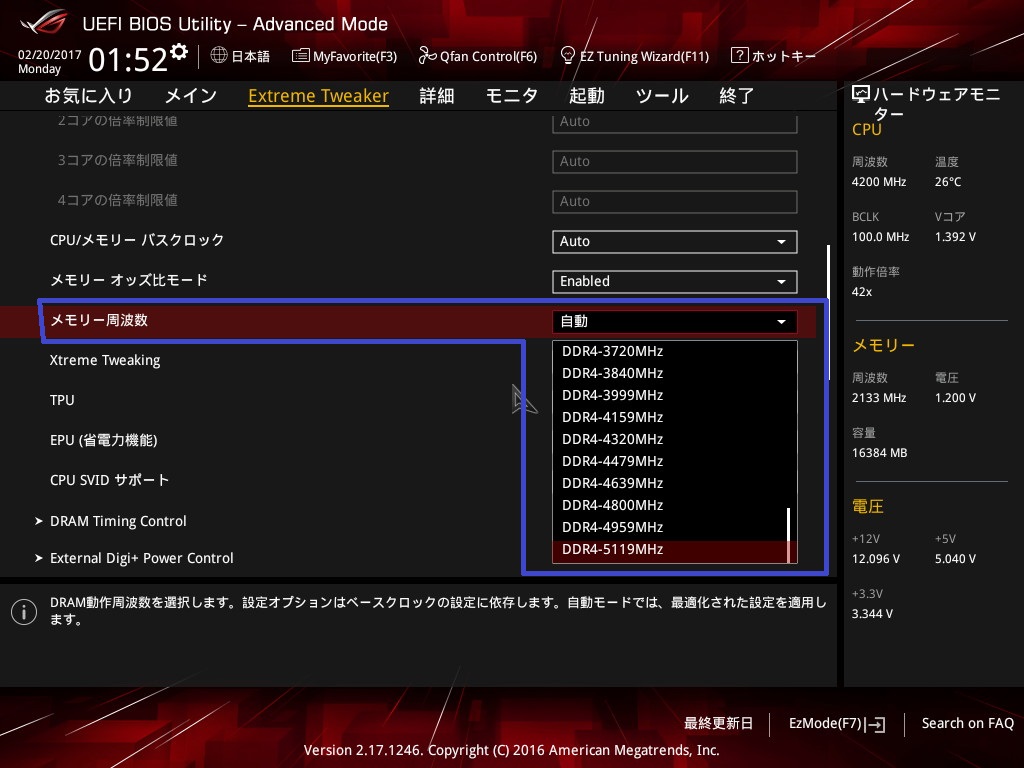This screenshot has width=1024, height=768.
Task: Open the 終了 tab
Action: coord(737,96)
